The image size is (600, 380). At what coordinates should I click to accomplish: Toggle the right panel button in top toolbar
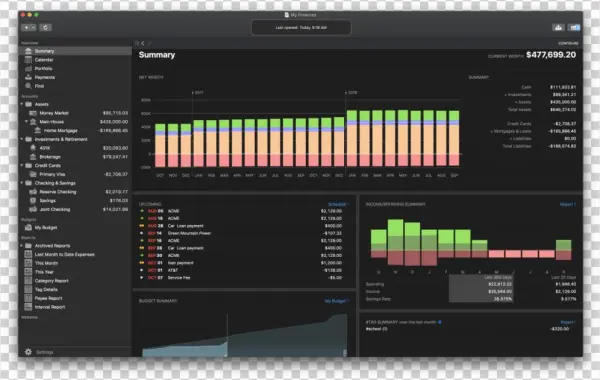(574, 28)
